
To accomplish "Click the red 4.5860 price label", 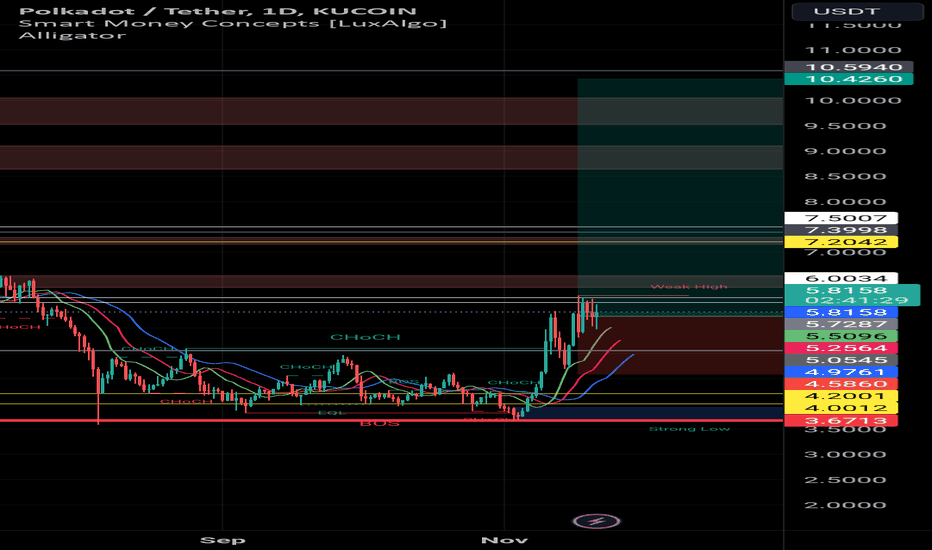I will coord(841,384).
